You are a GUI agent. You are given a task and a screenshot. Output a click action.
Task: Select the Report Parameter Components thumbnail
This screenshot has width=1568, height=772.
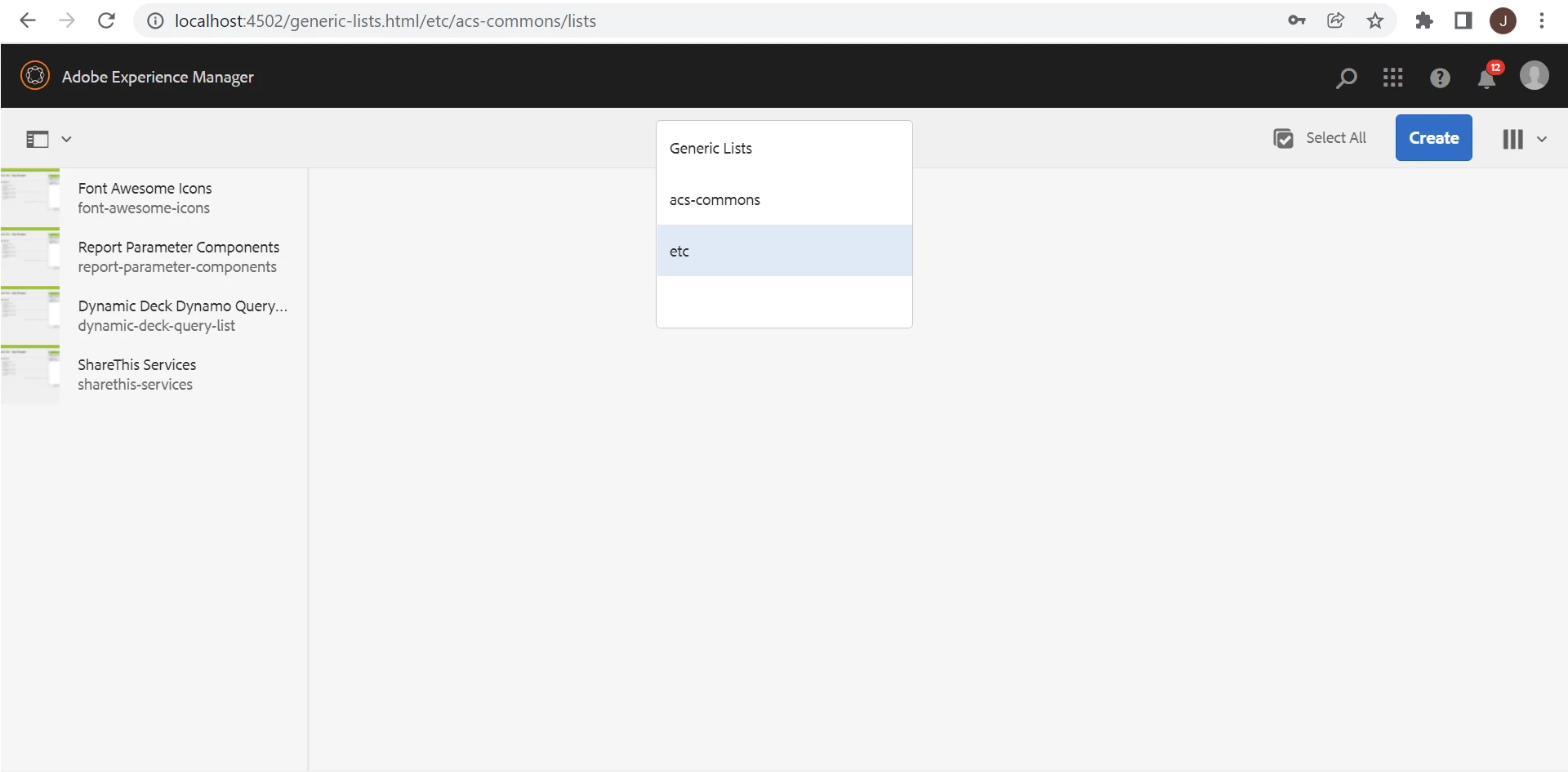click(30, 257)
